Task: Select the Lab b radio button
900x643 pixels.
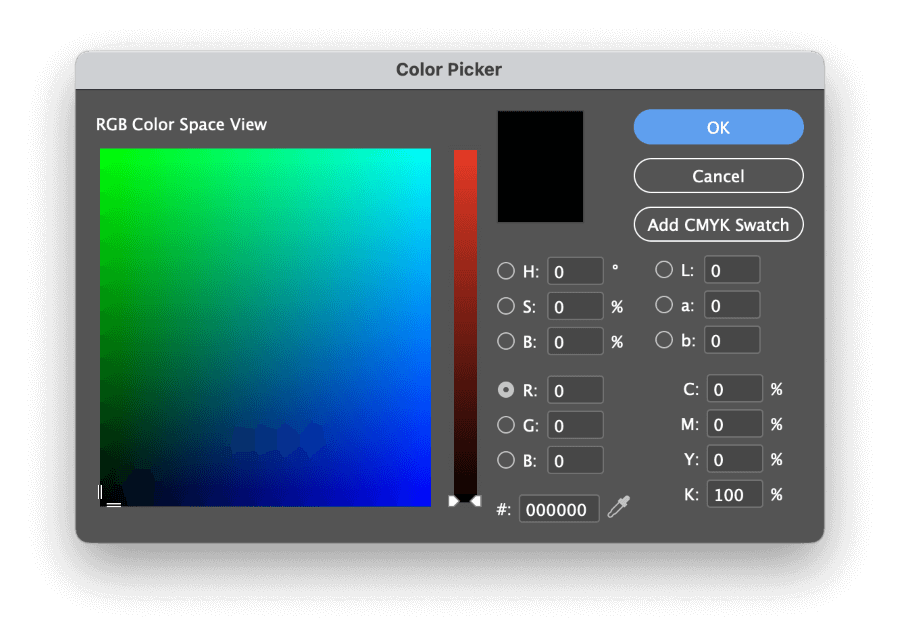Action: (664, 340)
